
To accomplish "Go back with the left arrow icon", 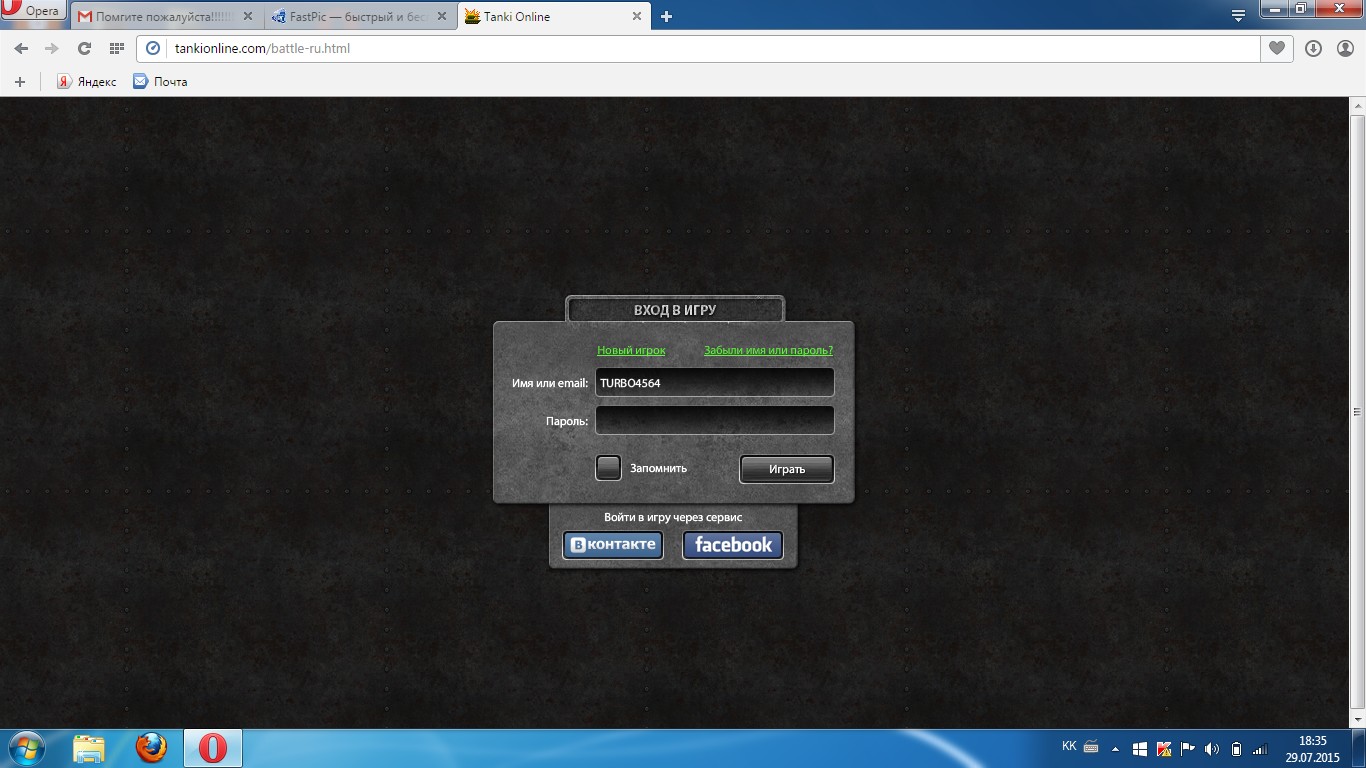I will [x=21, y=48].
